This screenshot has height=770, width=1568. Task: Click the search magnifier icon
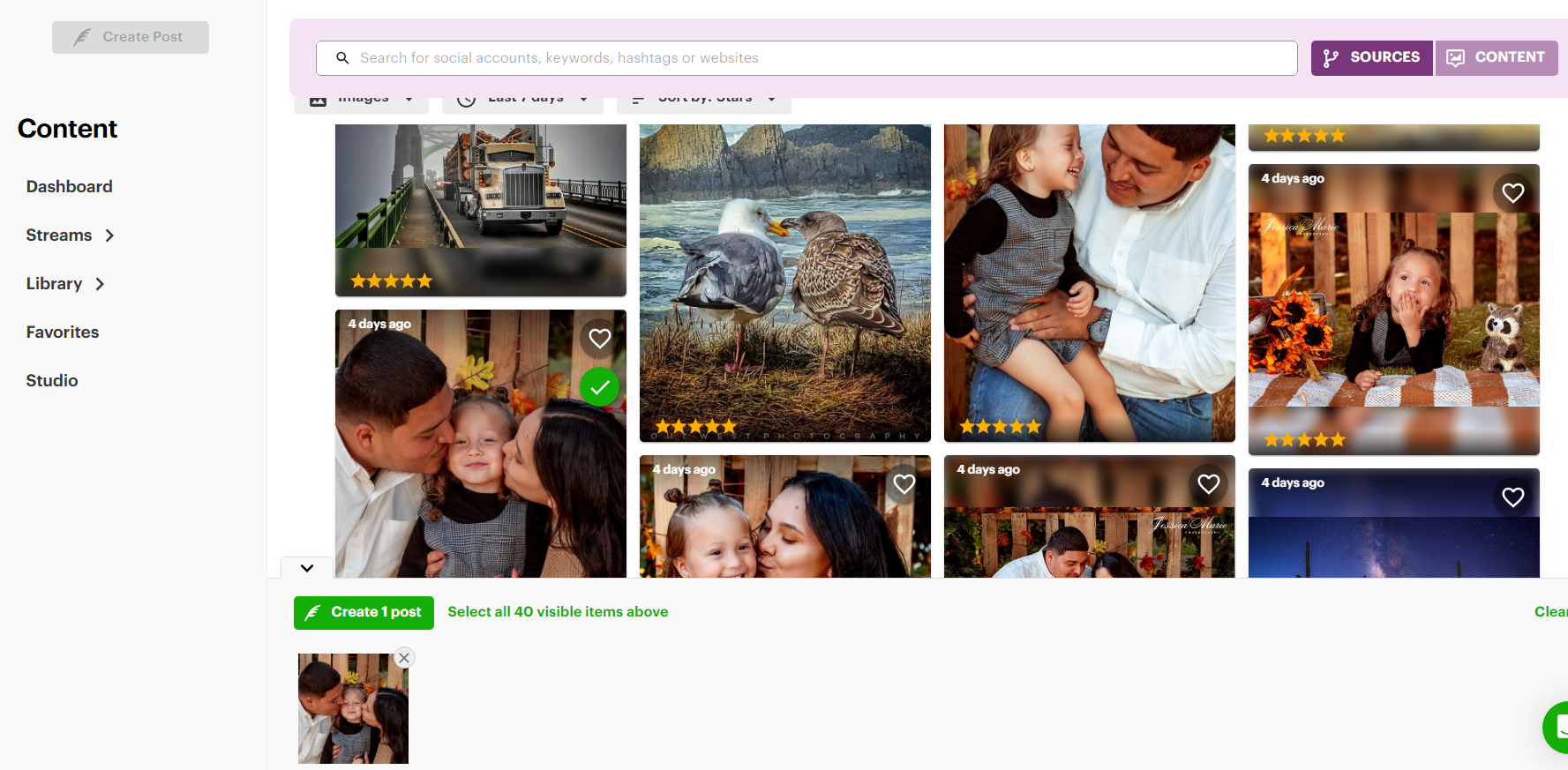(x=342, y=58)
